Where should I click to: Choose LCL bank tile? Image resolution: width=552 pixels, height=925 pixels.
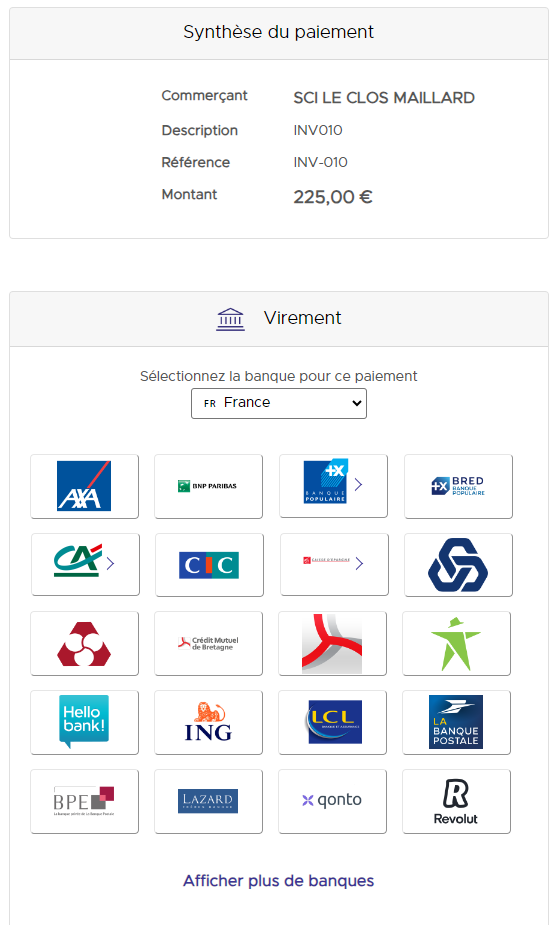333,723
